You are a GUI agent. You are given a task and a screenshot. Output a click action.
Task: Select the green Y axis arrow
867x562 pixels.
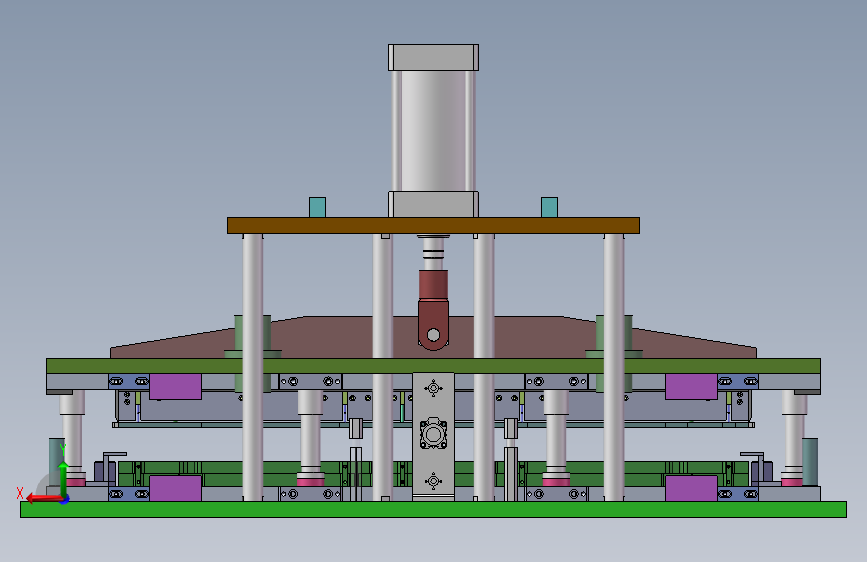click(x=63, y=479)
